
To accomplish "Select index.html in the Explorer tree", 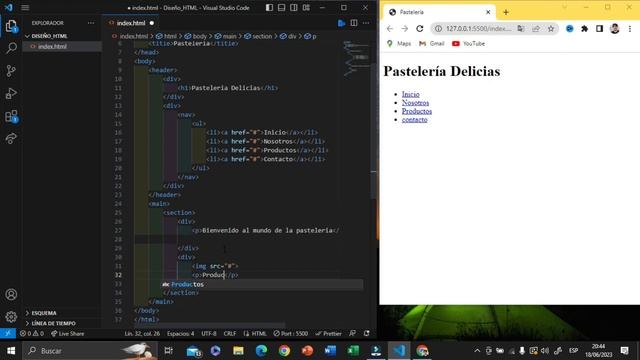I will (x=52, y=47).
